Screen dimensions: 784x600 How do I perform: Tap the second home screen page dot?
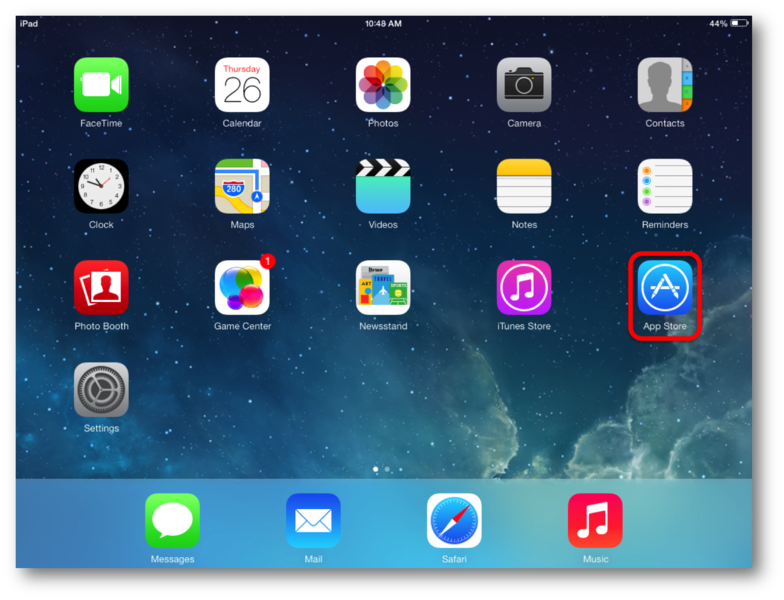(x=387, y=469)
